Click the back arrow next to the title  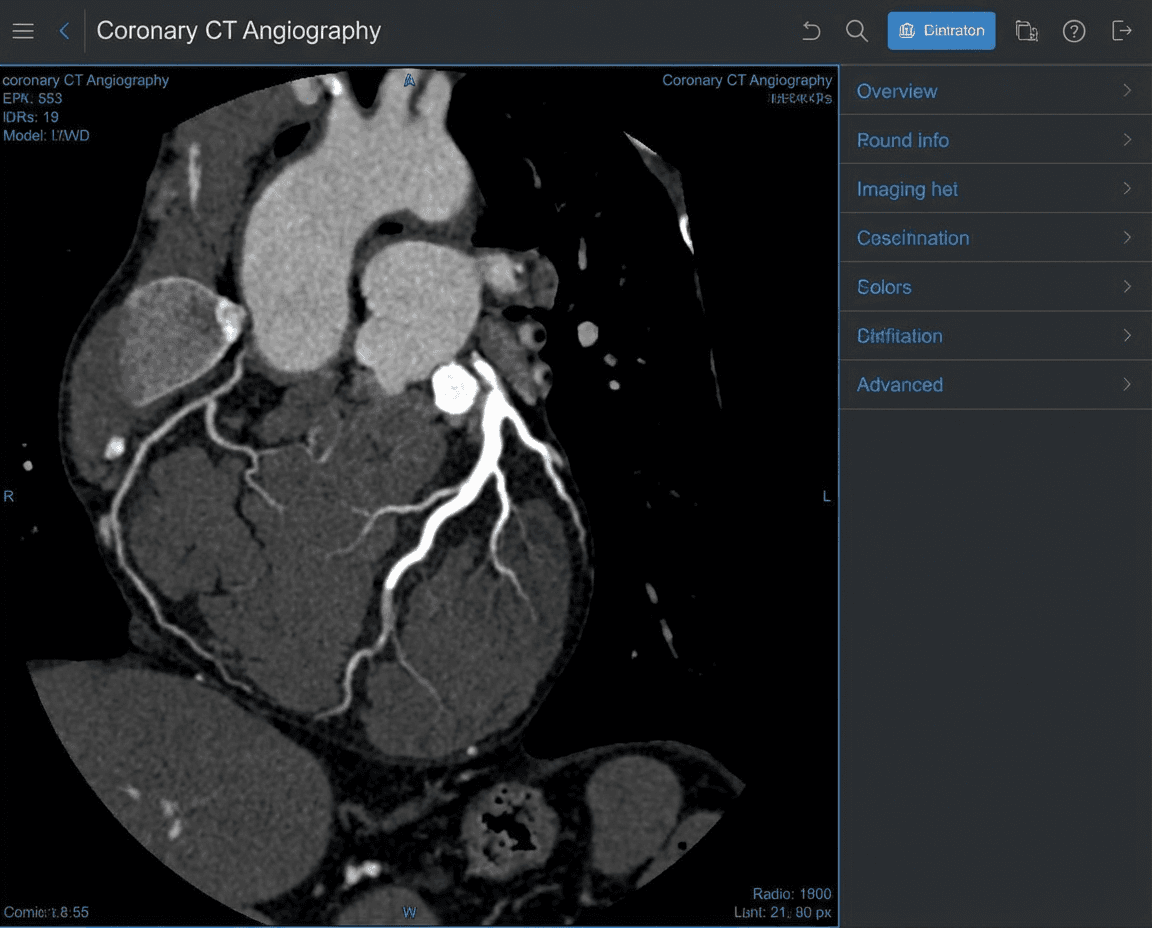62,30
